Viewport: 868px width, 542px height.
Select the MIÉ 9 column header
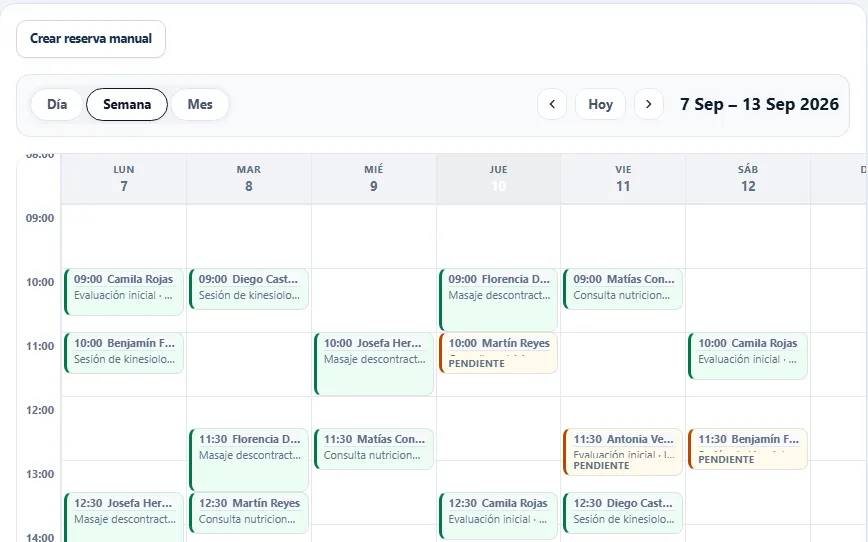tap(374, 179)
